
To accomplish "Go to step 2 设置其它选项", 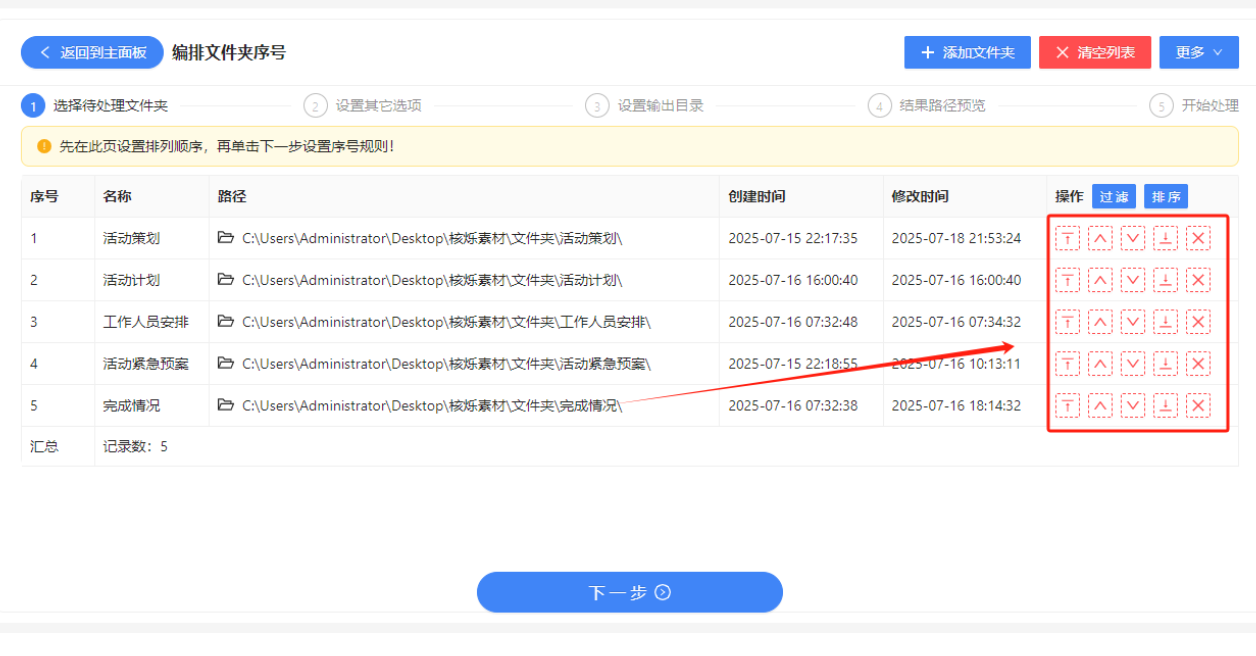I will (363, 105).
